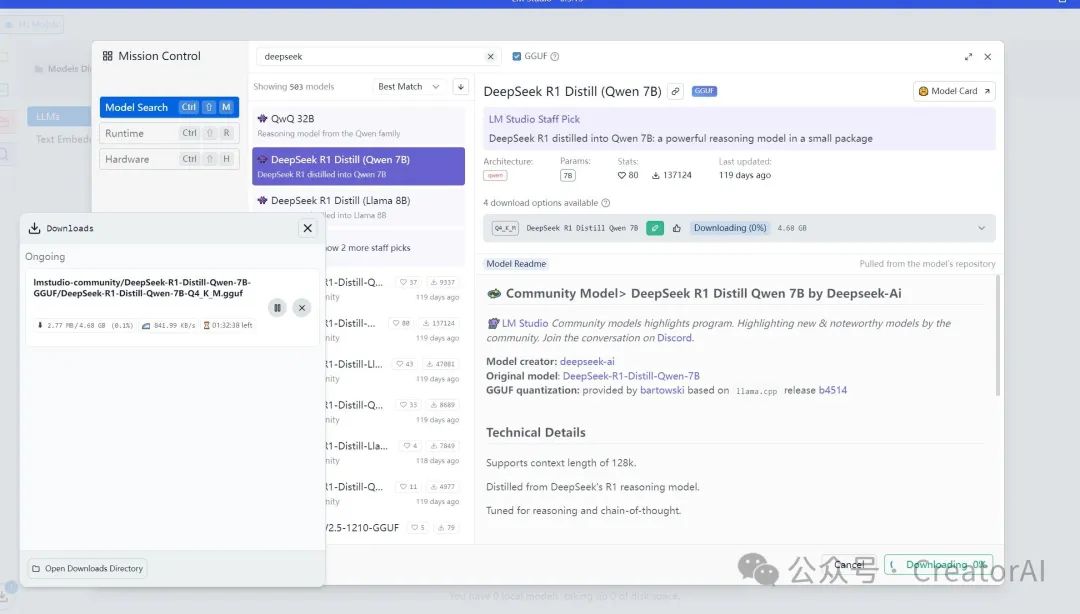Select QwQ 32B model result
The image size is (1080, 614).
pos(358,125)
